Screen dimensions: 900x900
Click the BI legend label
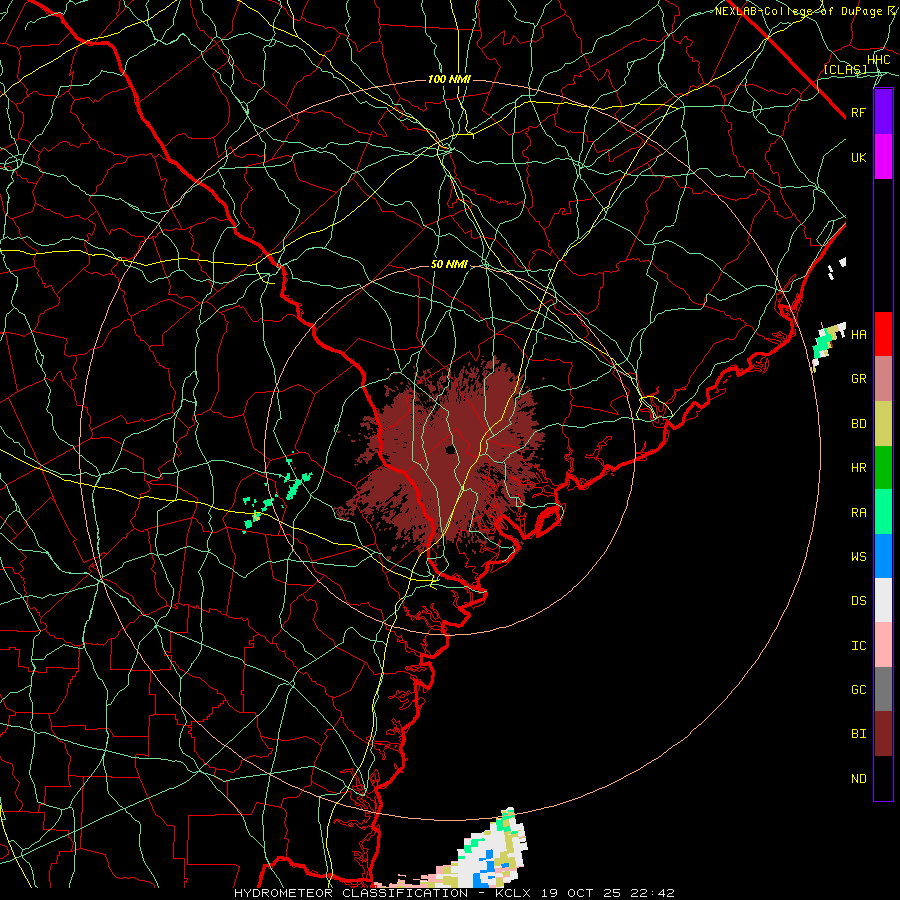pos(858,734)
